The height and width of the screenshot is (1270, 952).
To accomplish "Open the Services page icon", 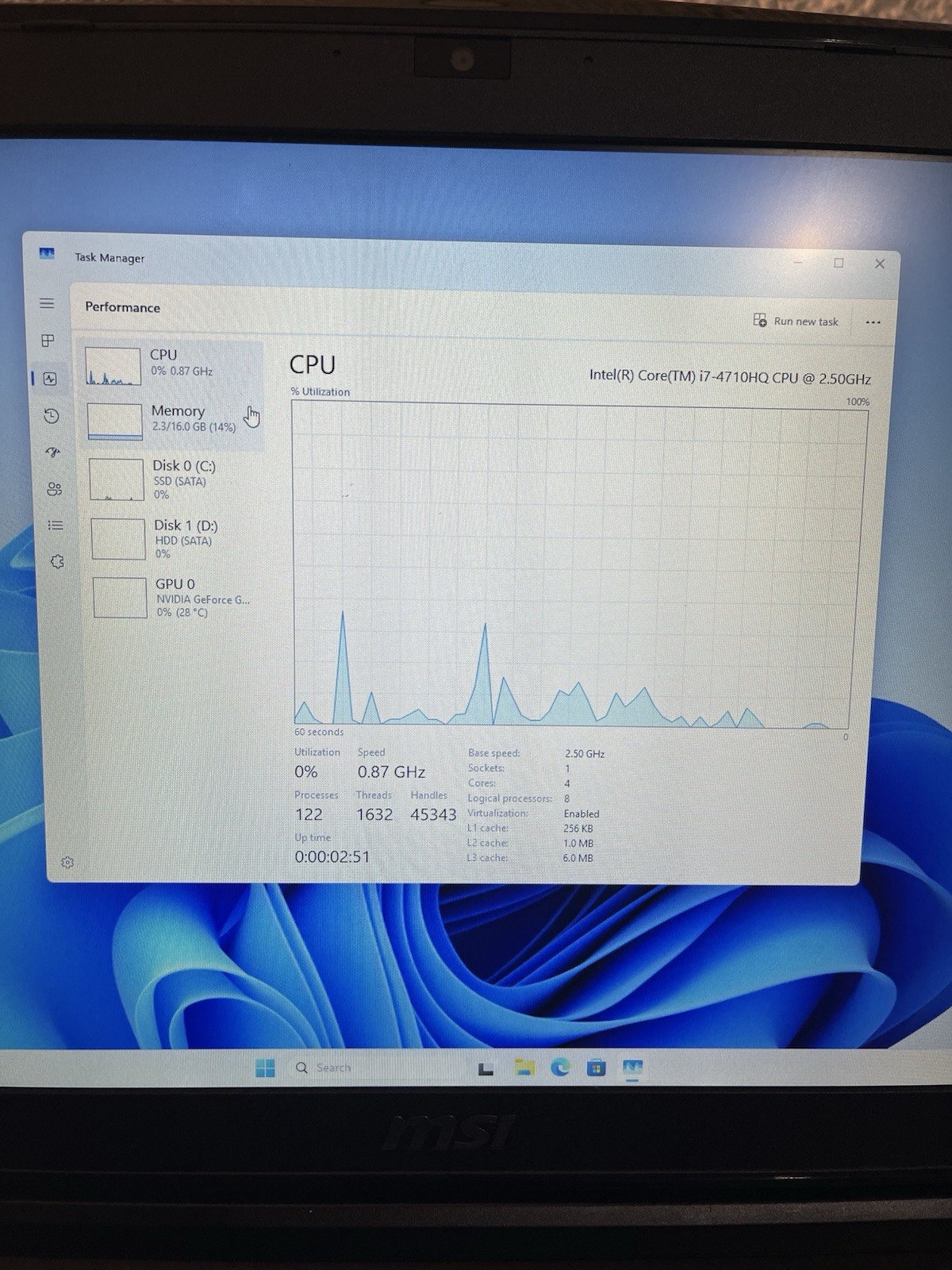I will coord(57,562).
